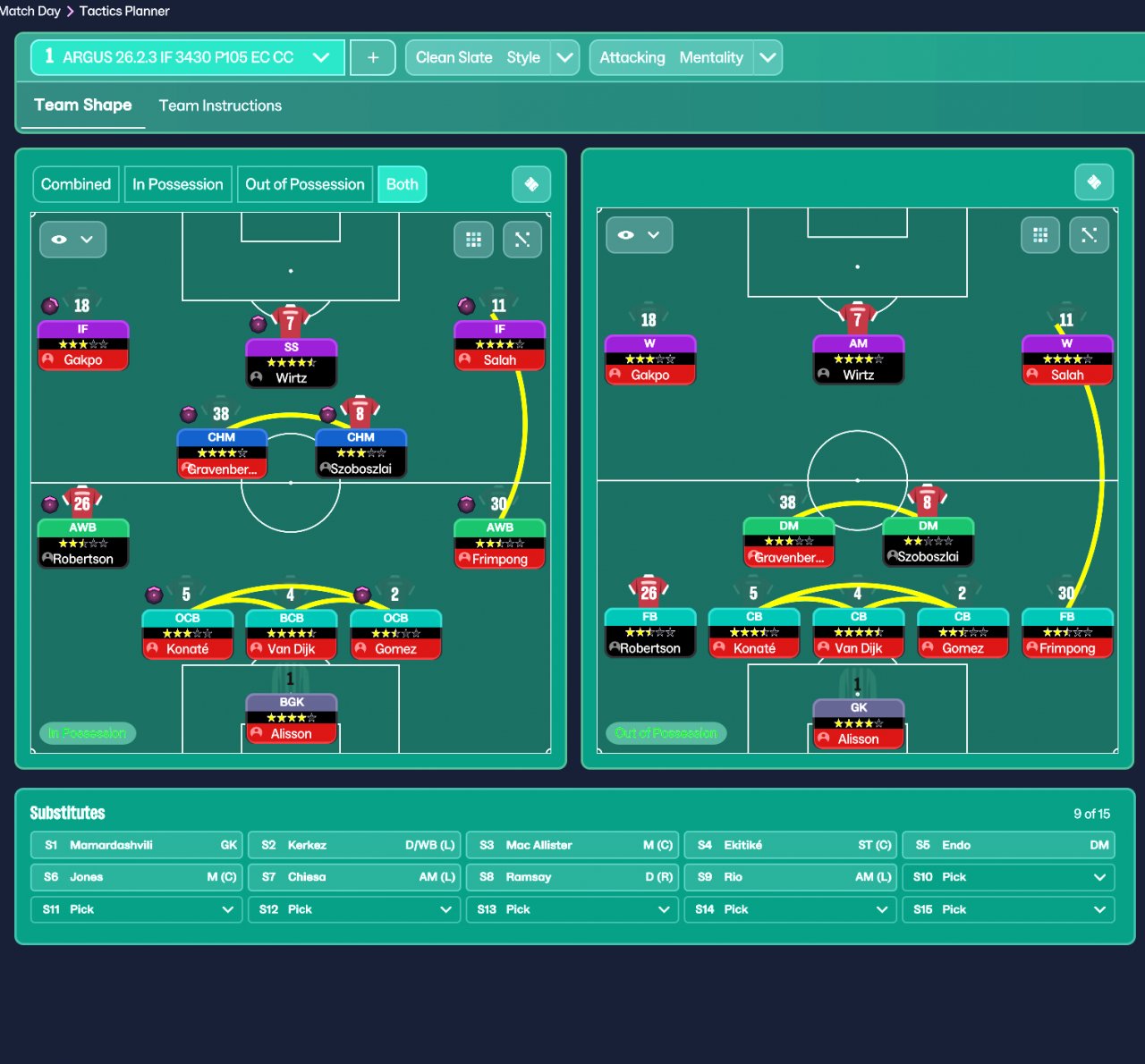Open the eye view dropdown on in-possession pitch
This screenshot has width=1145, height=1064.
point(72,240)
